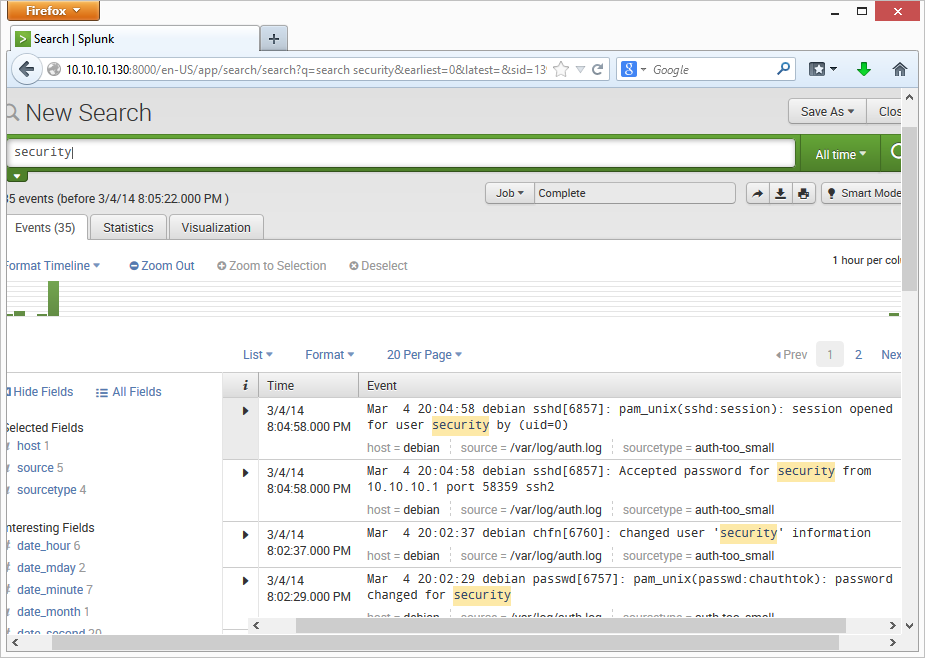This screenshot has height=658, width=925.
Task: Open the All time range picker
Action: (840, 155)
